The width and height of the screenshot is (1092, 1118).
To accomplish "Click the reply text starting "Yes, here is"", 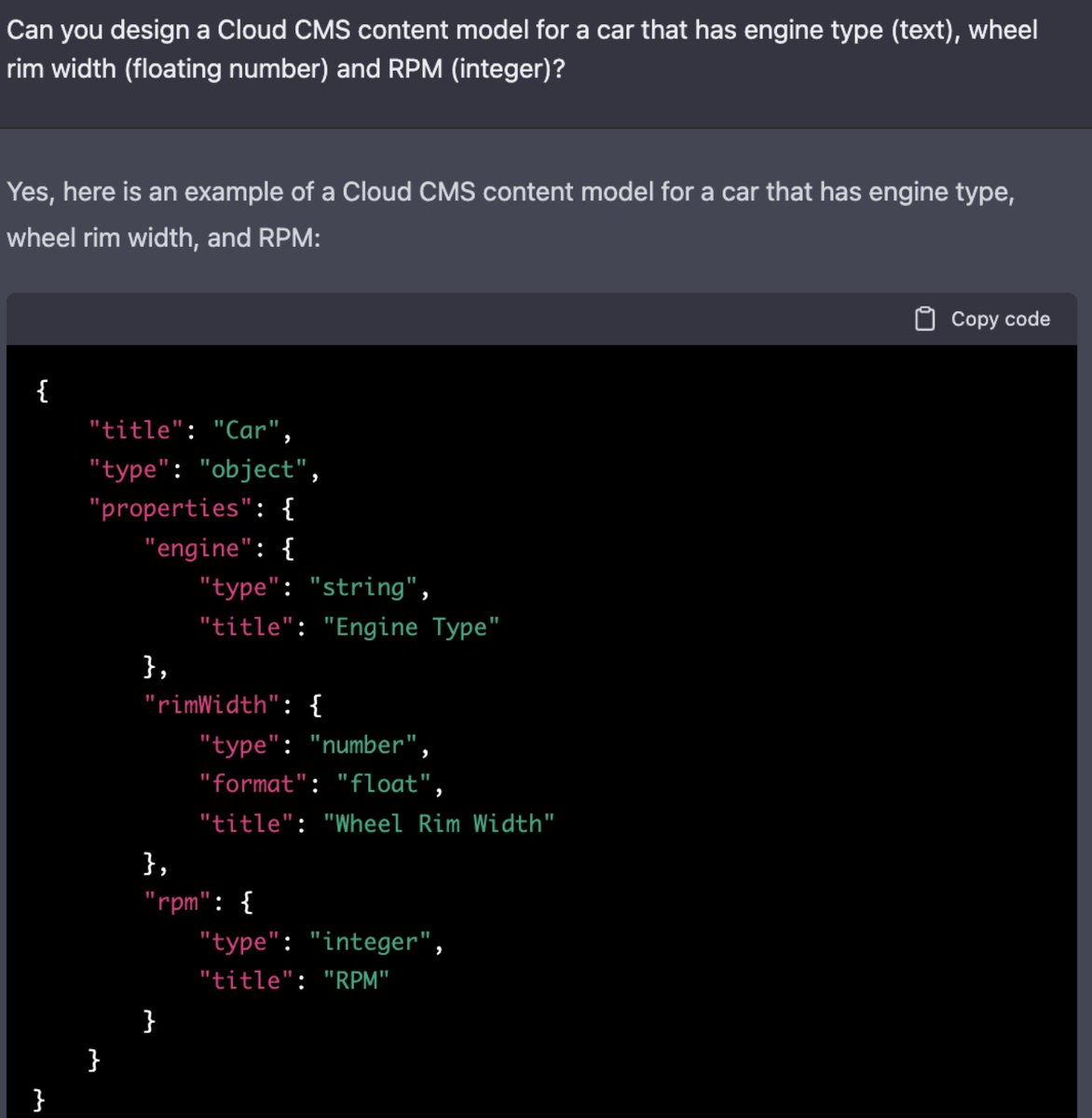I will (x=511, y=214).
